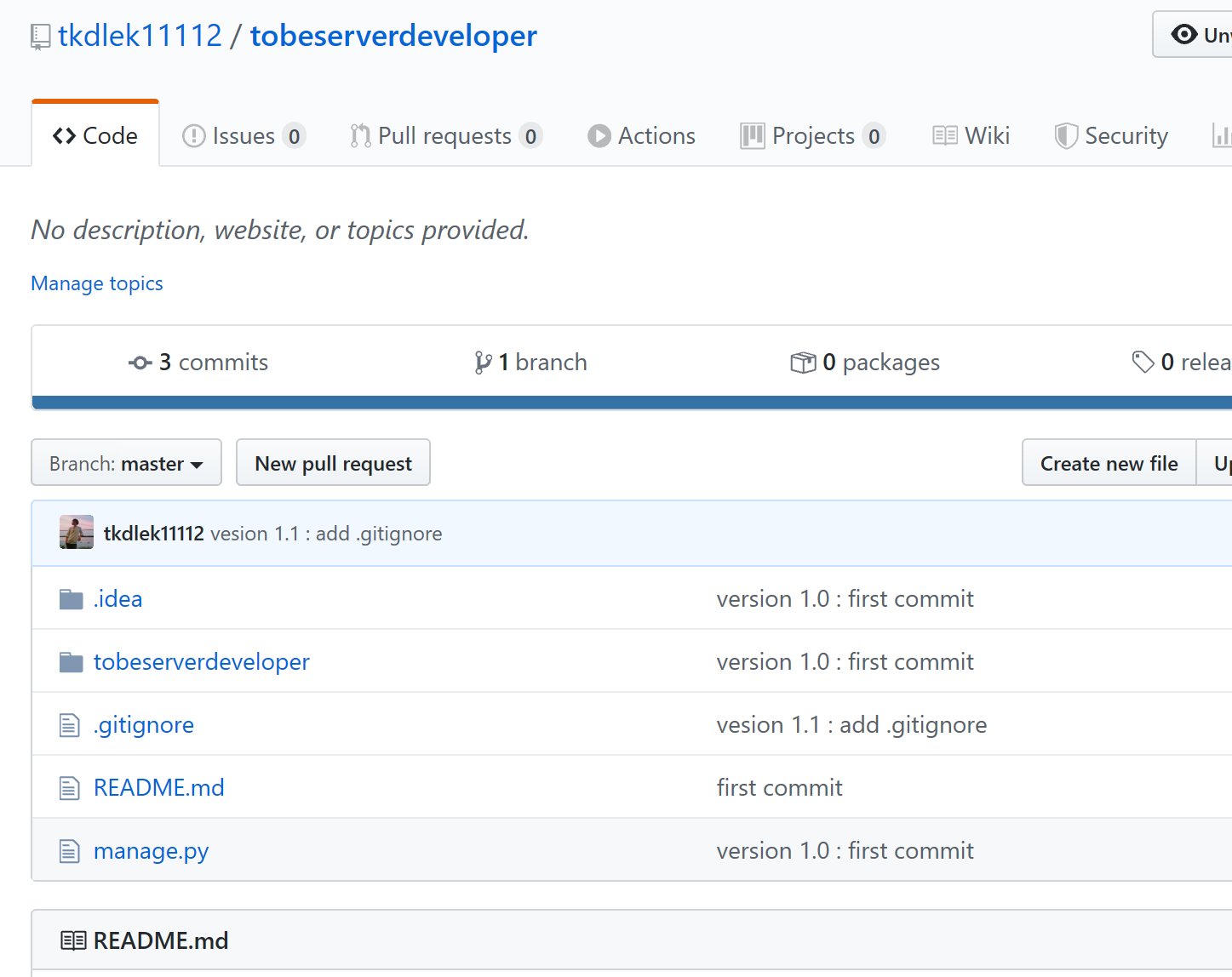Open the manage.py file
1232x977 pixels.
click(x=152, y=851)
